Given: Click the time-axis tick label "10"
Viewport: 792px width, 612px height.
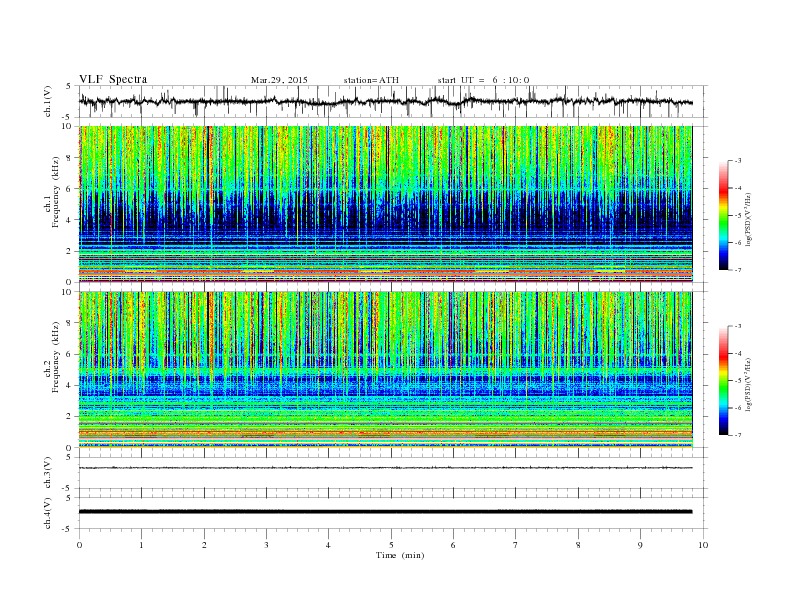Looking at the screenshot, I should pos(703,545).
